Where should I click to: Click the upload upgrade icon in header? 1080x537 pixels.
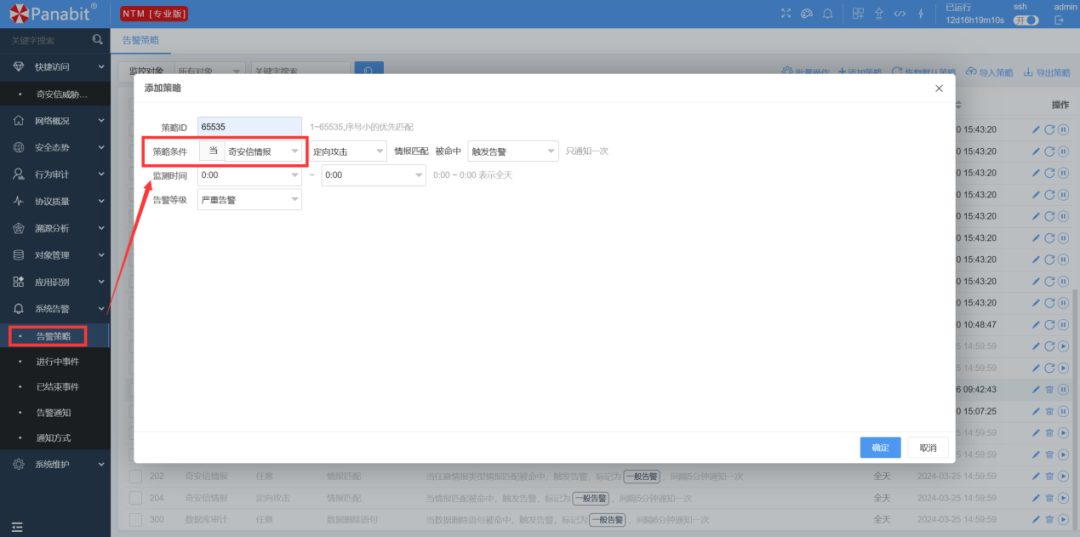tap(878, 13)
